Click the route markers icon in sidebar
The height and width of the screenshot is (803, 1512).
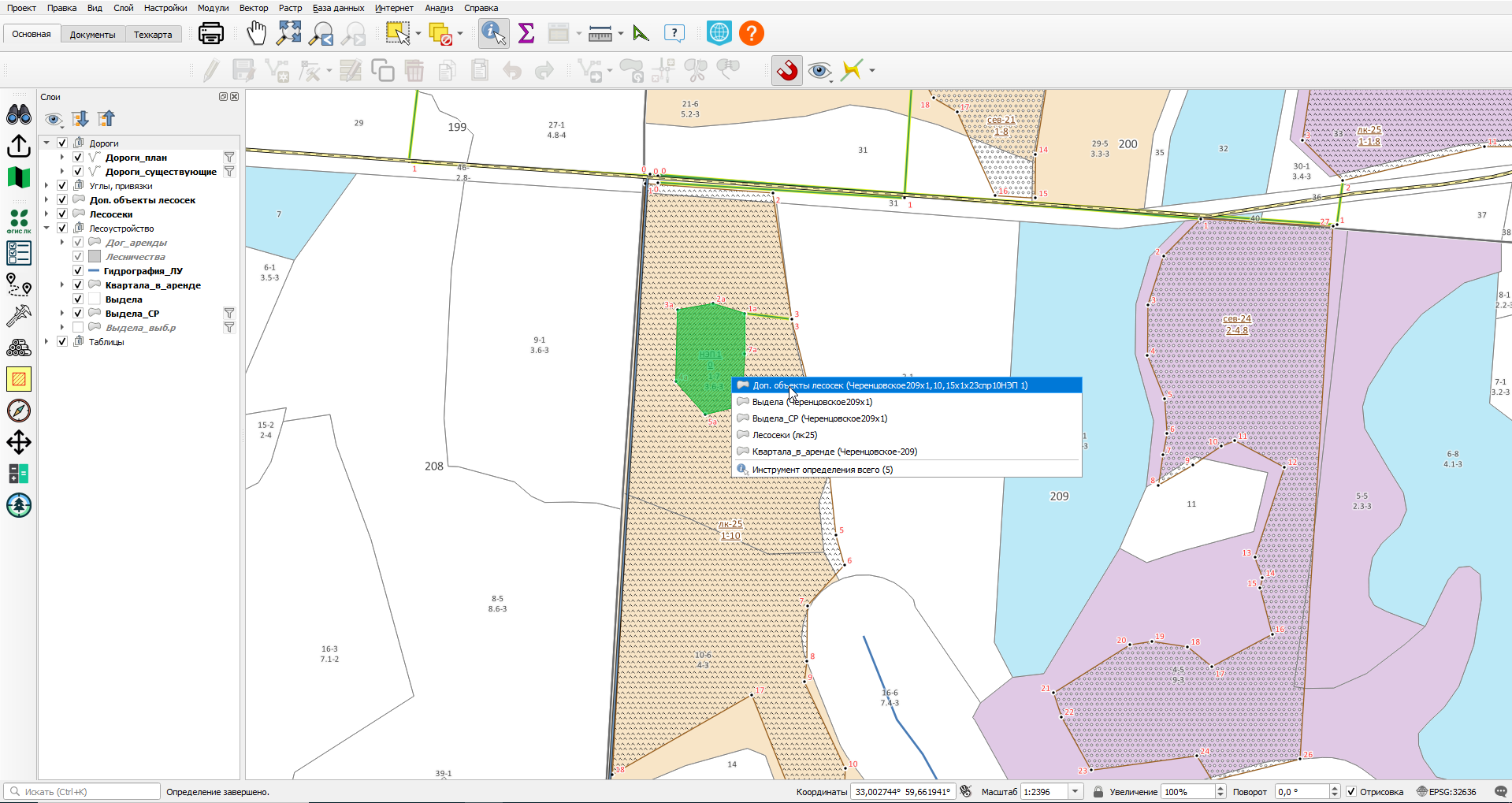[19, 284]
